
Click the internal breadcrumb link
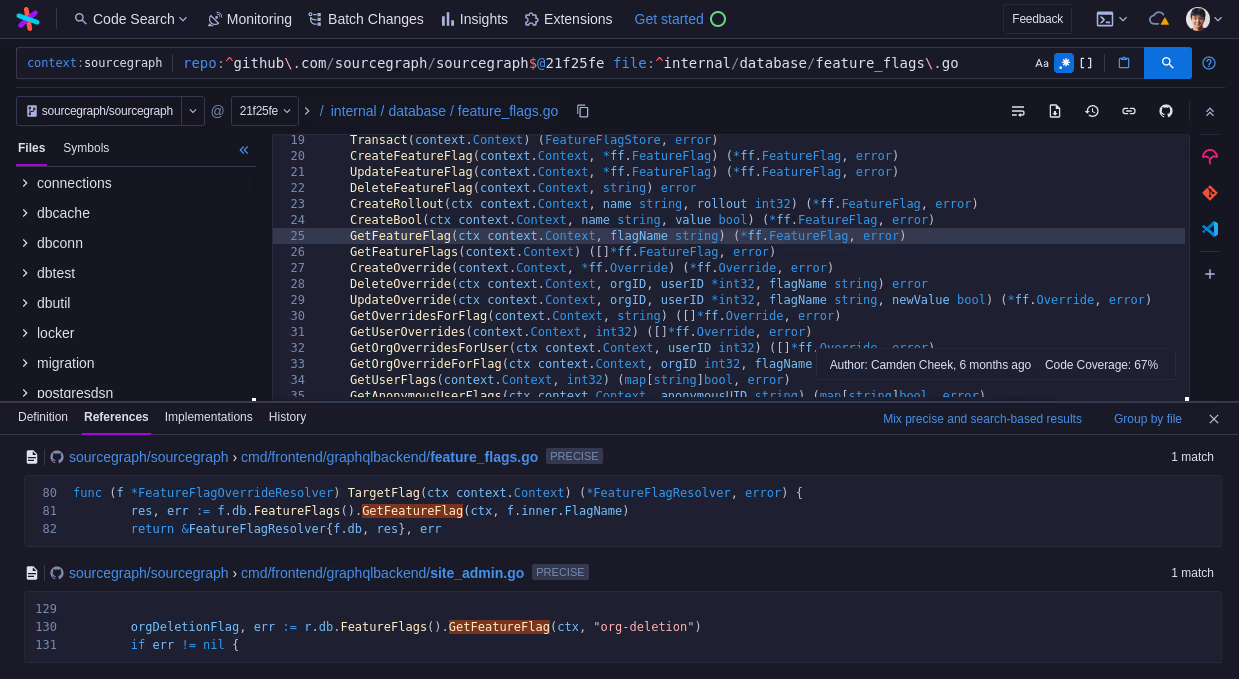354,111
